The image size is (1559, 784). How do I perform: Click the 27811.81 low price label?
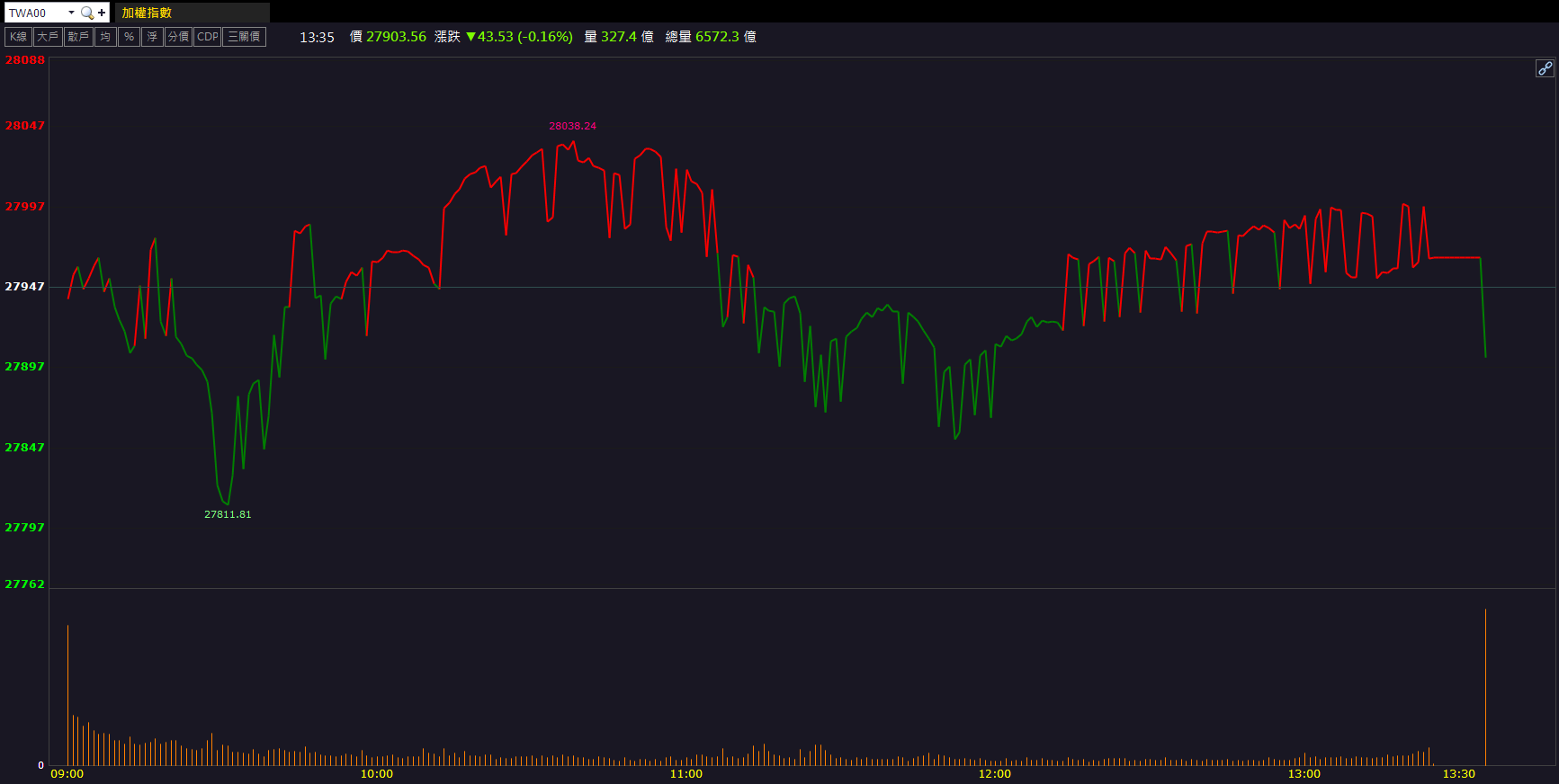click(x=228, y=514)
